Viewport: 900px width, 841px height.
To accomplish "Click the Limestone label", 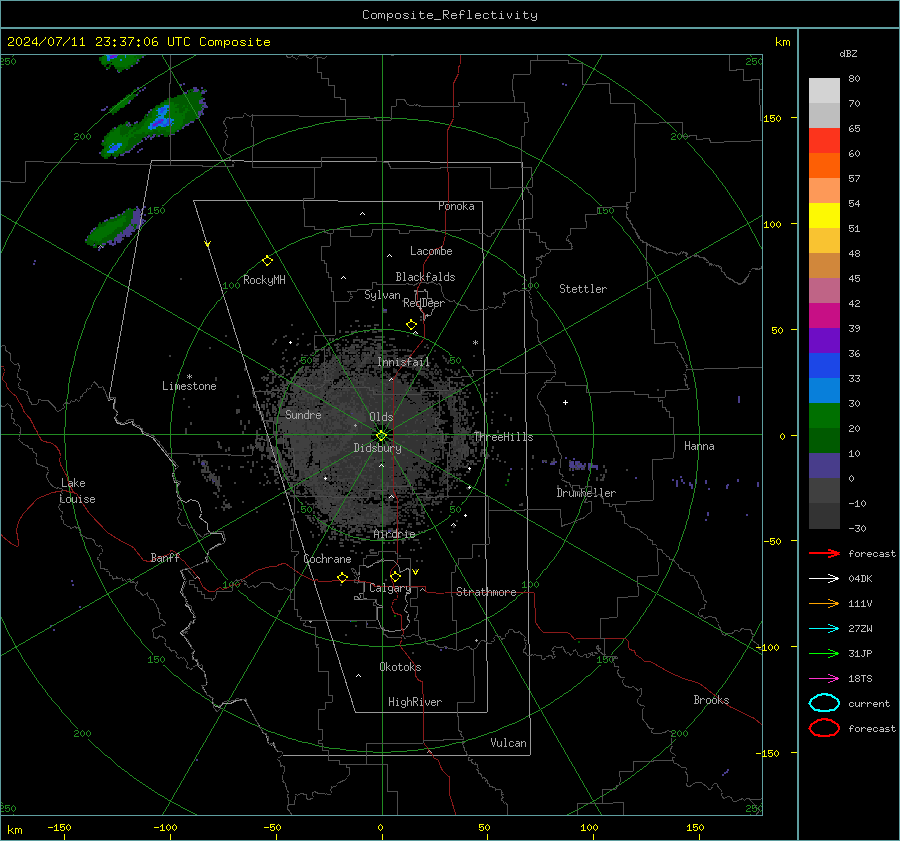I will pos(189,386).
